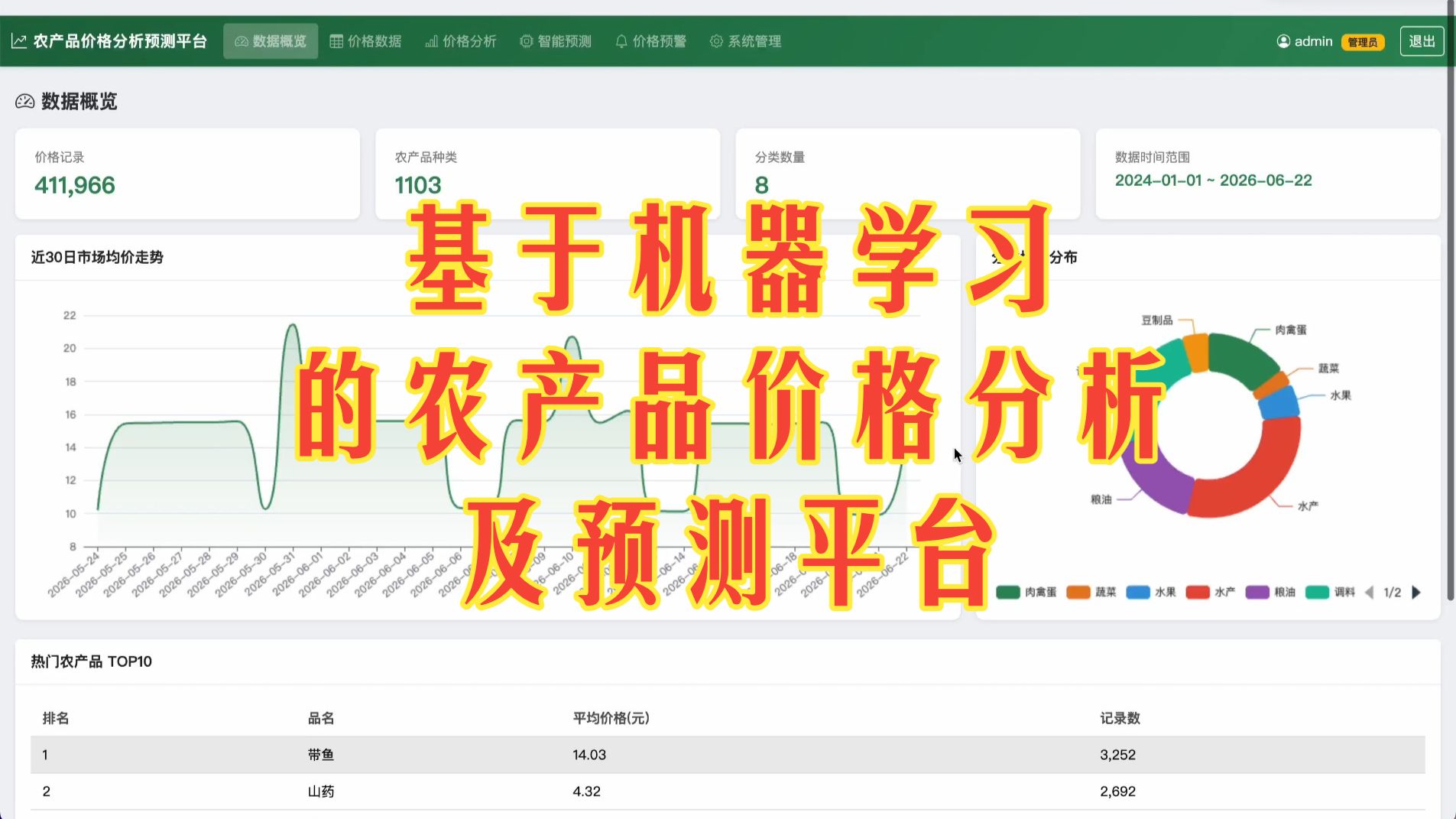Toggle the 调料 legend item

coord(1330,592)
